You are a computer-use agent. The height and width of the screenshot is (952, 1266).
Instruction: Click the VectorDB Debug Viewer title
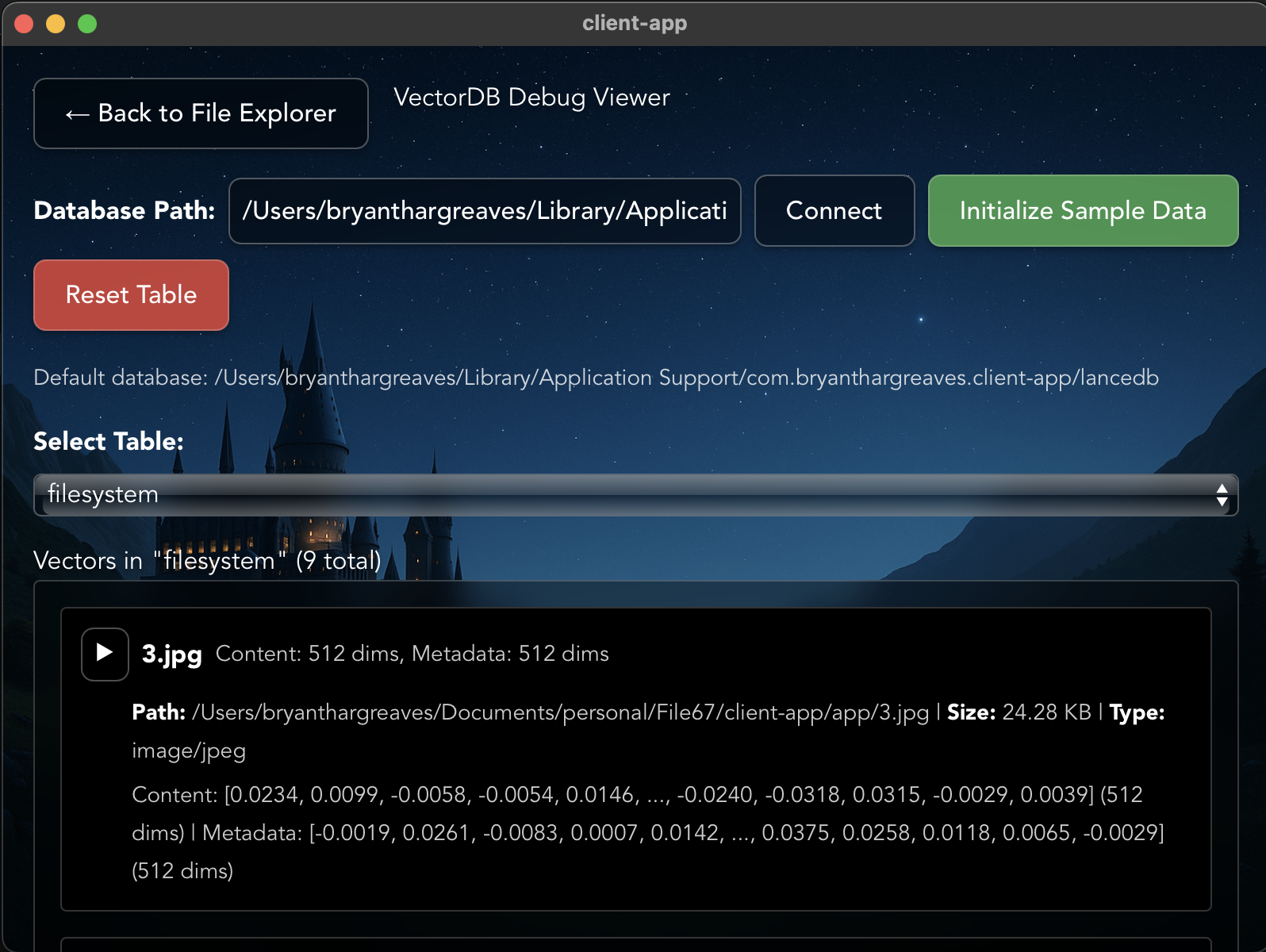(x=531, y=98)
